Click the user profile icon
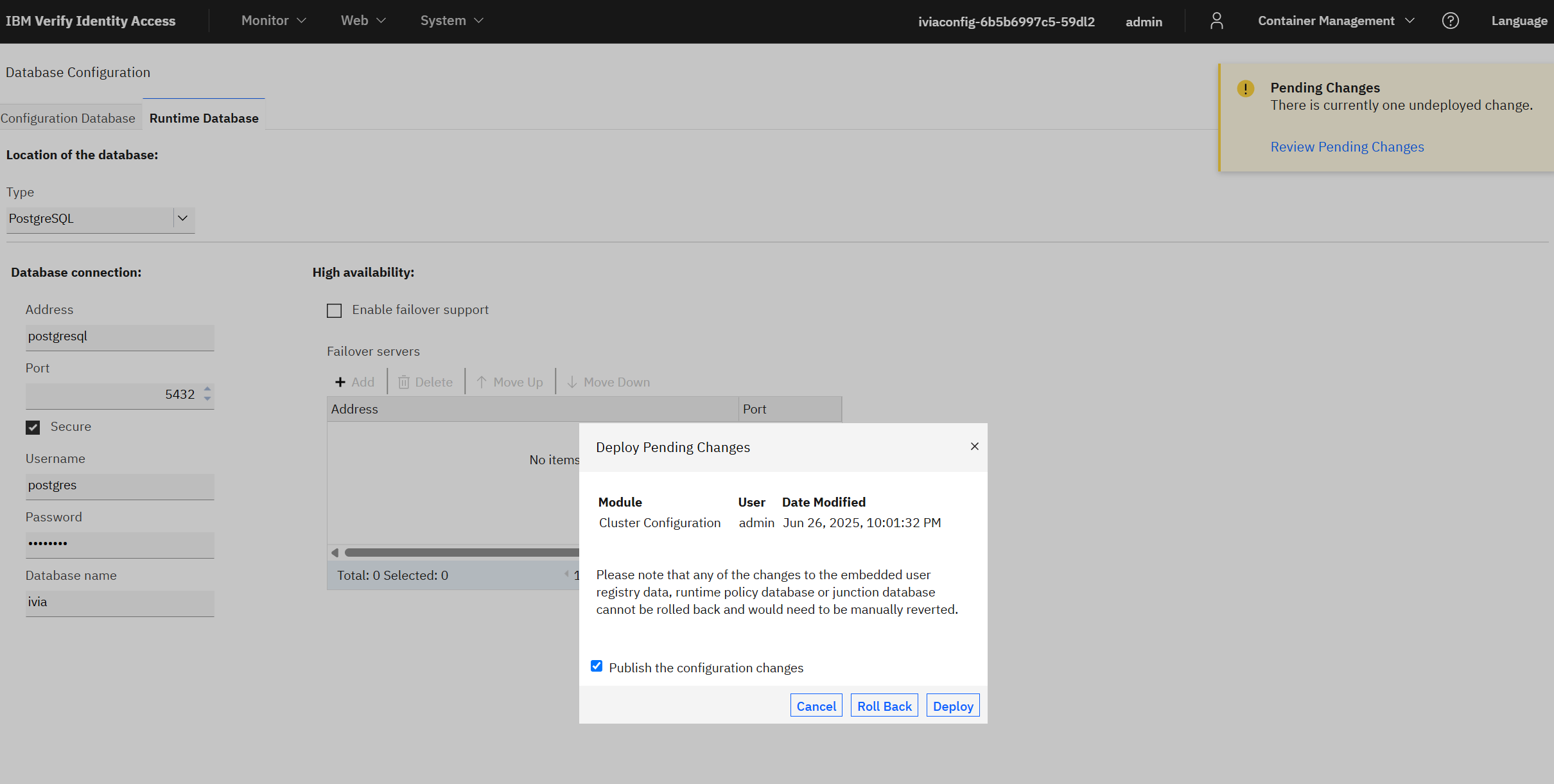The width and height of the screenshot is (1554, 784). [1216, 21]
